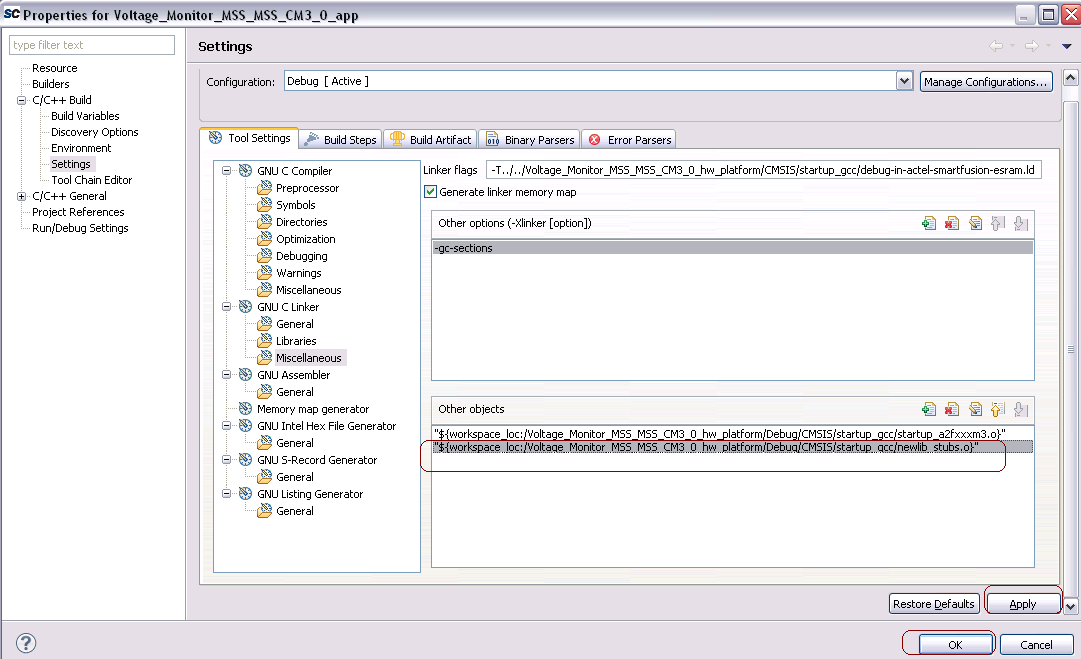
Task: Move the selected other object up
Action: (997, 408)
